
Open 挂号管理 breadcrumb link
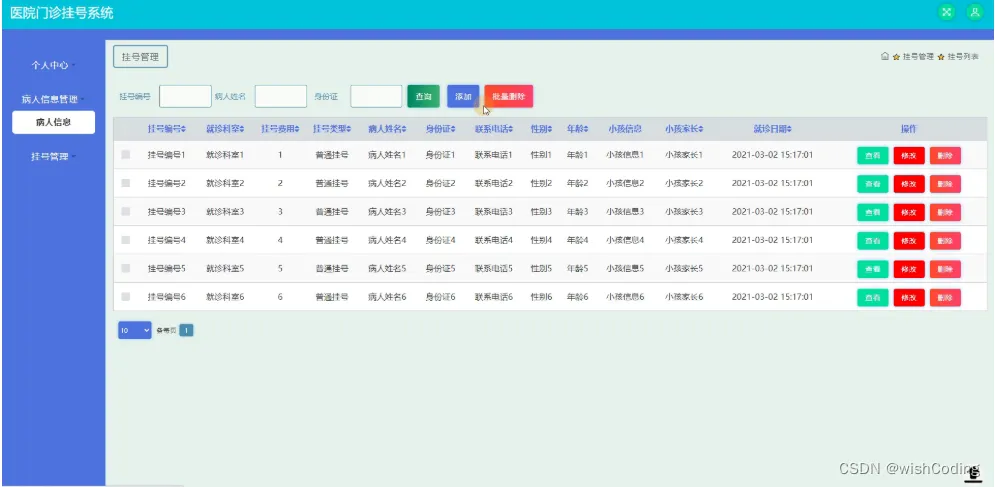pos(918,57)
